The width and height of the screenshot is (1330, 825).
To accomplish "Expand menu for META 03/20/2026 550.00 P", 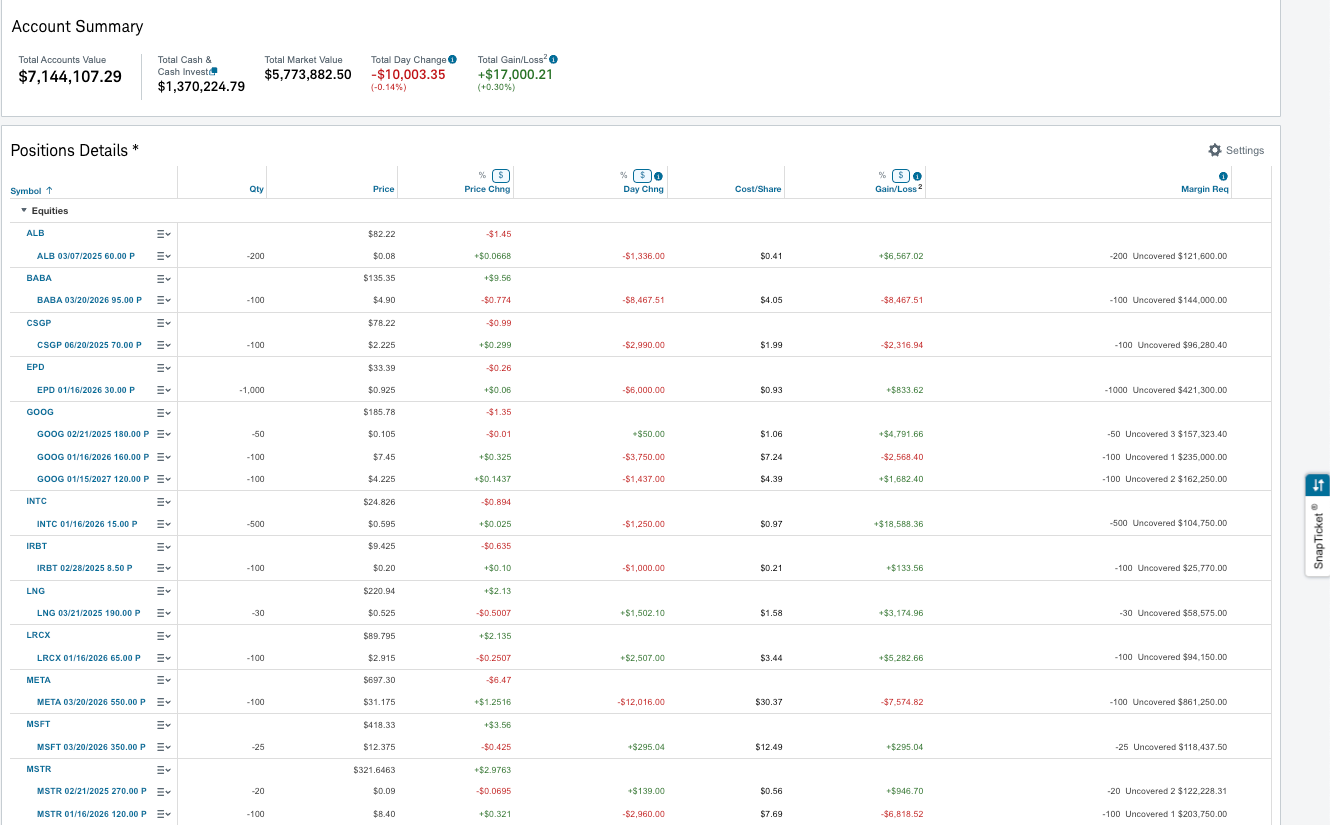I will click(x=164, y=702).
